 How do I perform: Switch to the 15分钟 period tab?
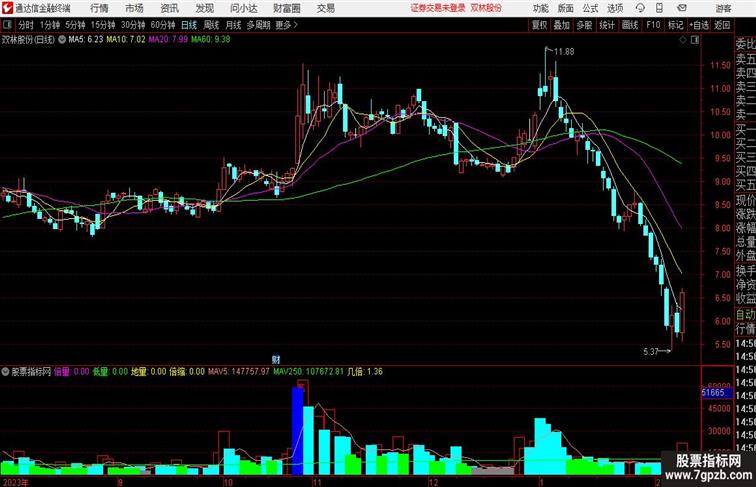point(103,25)
